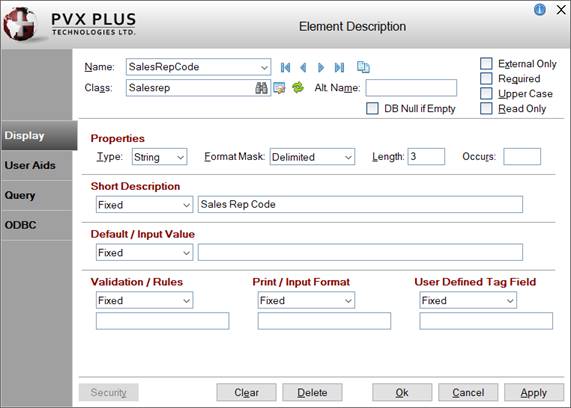Image resolution: width=571 pixels, height=408 pixels.
Task: Toggle DB Null if Empty checkbox
Action: click(x=372, y=108)
